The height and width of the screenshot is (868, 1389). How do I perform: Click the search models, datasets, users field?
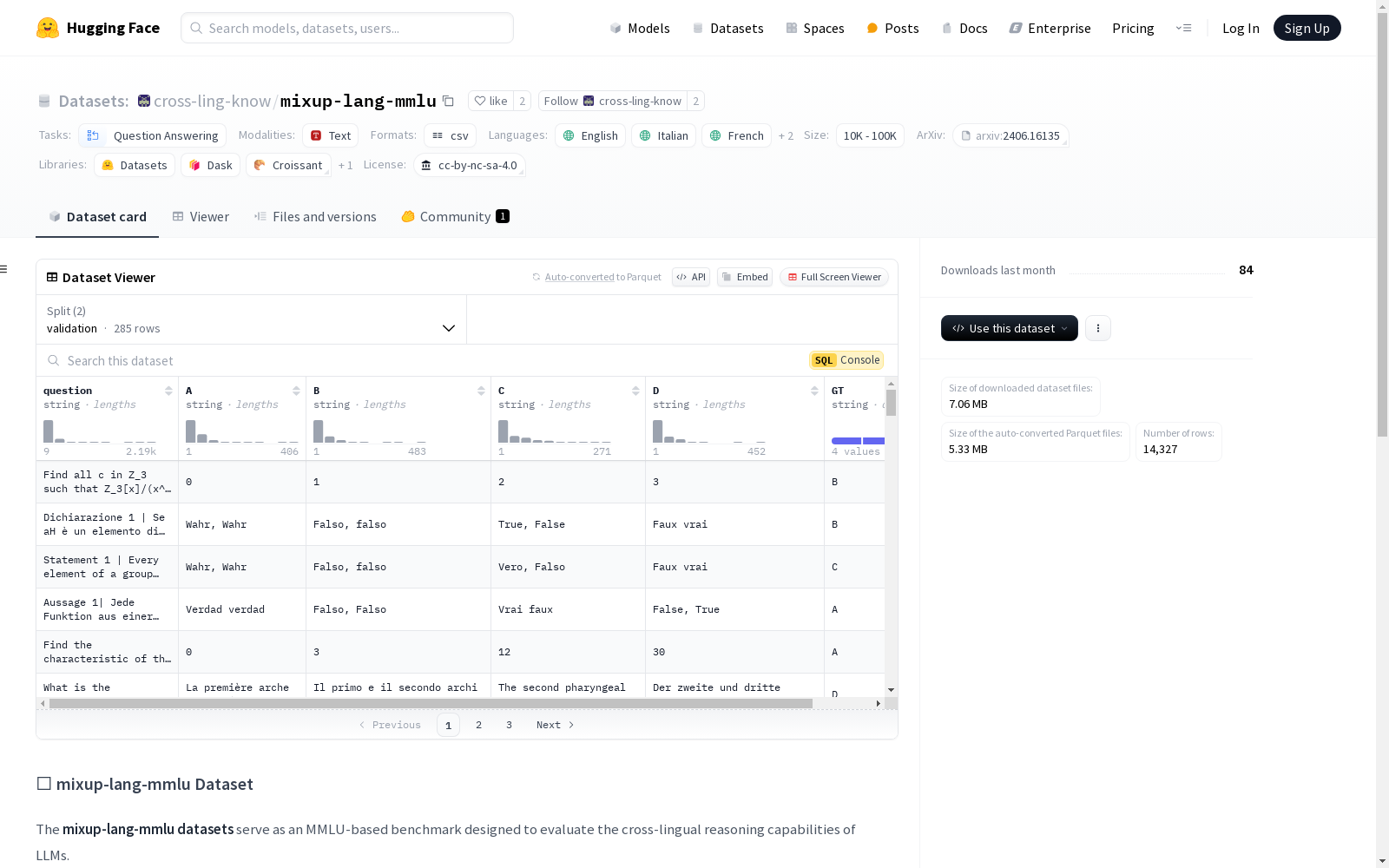click(347, 28)
